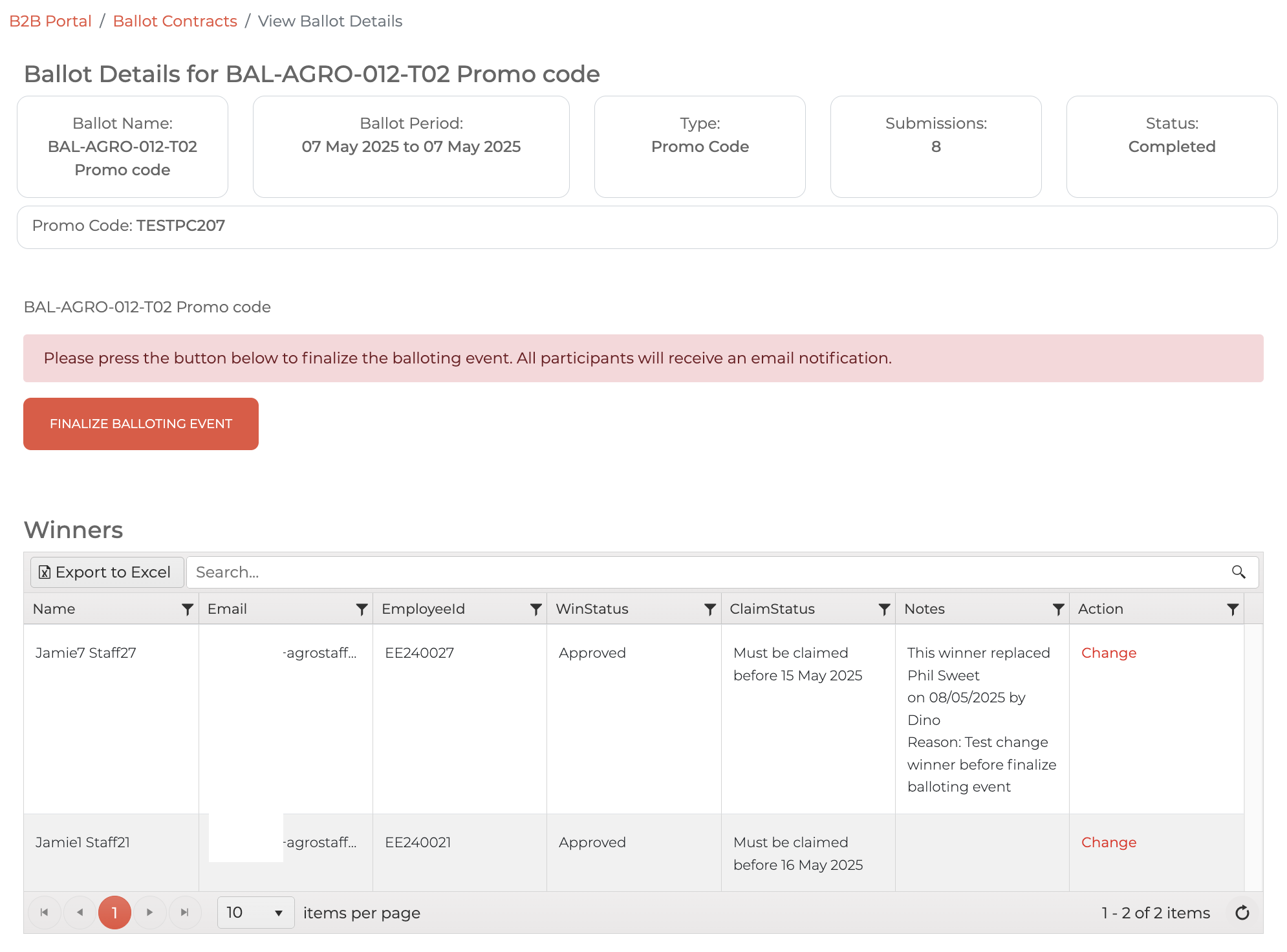
Task: Go to the previous page arrow
Action: (80, 913)
